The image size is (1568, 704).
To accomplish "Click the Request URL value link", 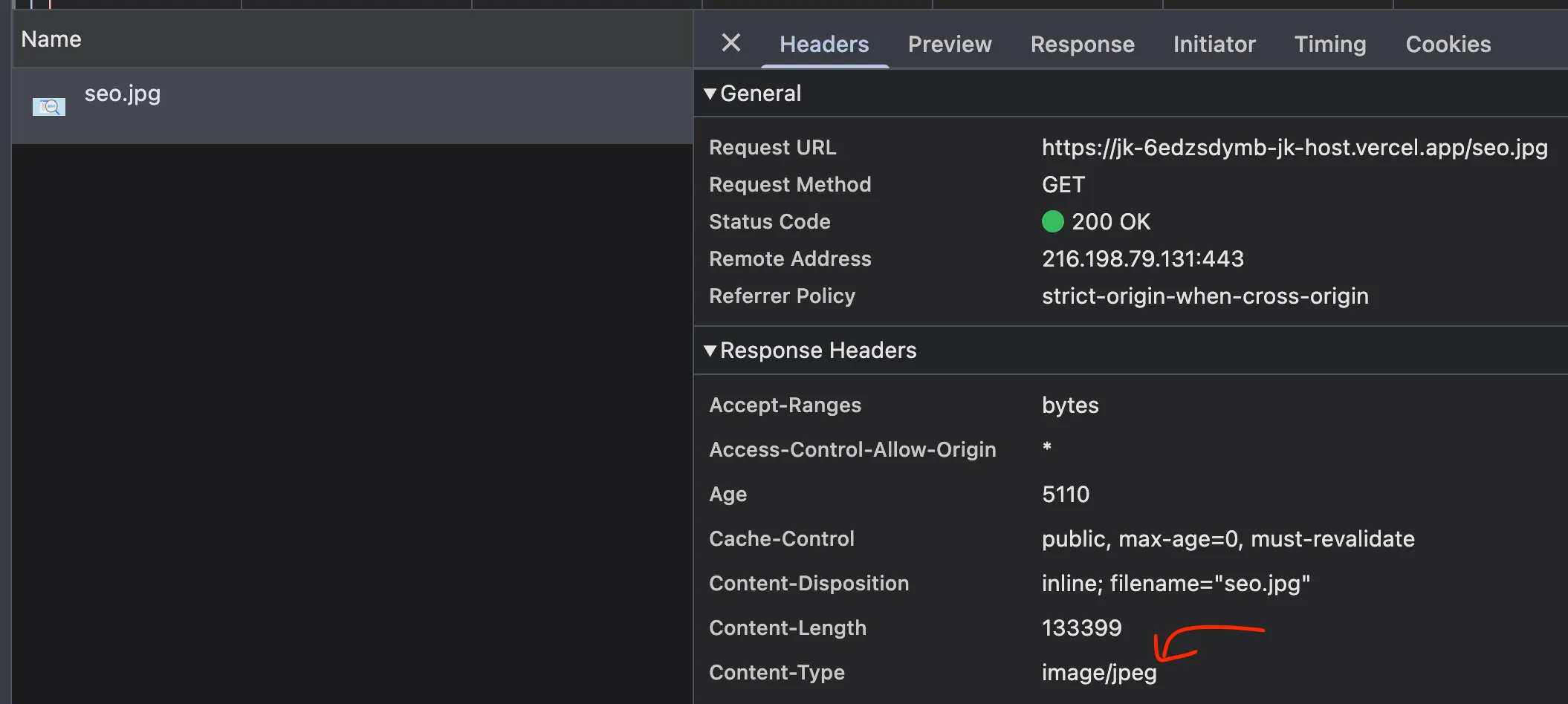I will point(1294,148).
